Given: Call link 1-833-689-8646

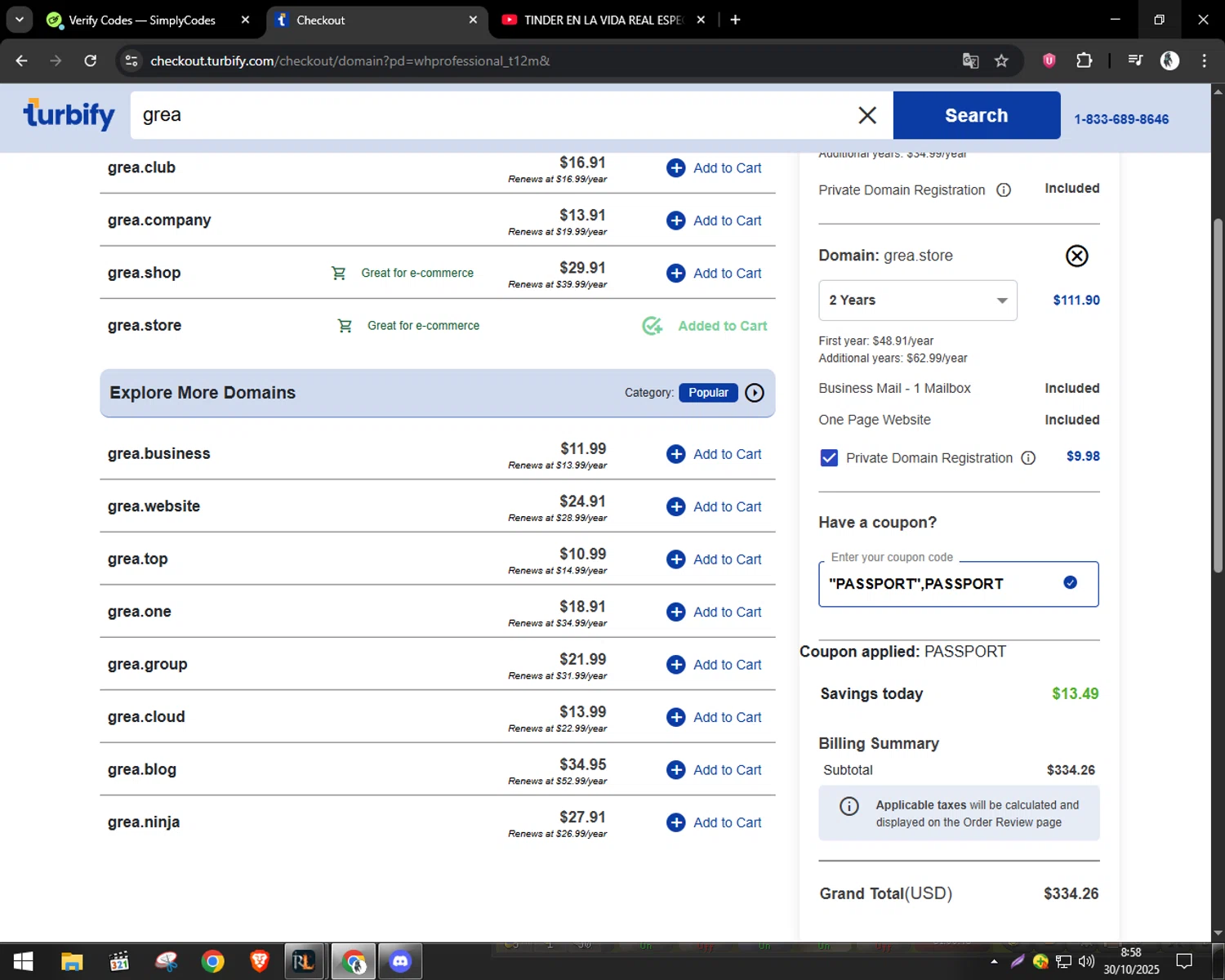Looking at the screenshot, I should tap(1121, 119).
